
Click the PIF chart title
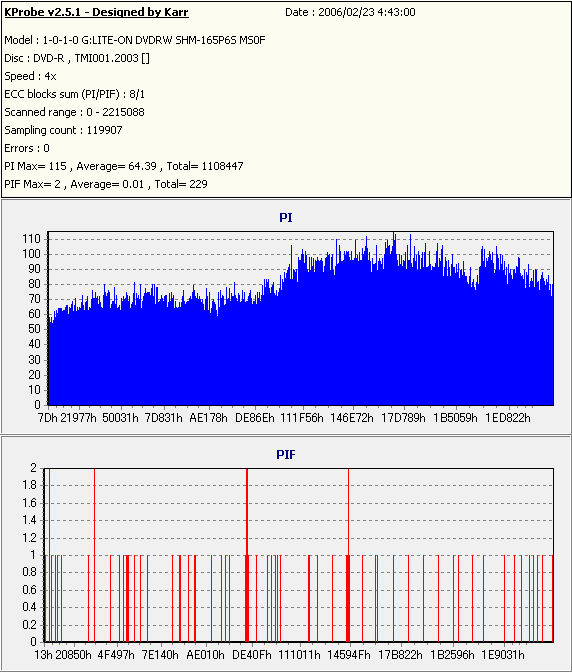tap(286, 454)
